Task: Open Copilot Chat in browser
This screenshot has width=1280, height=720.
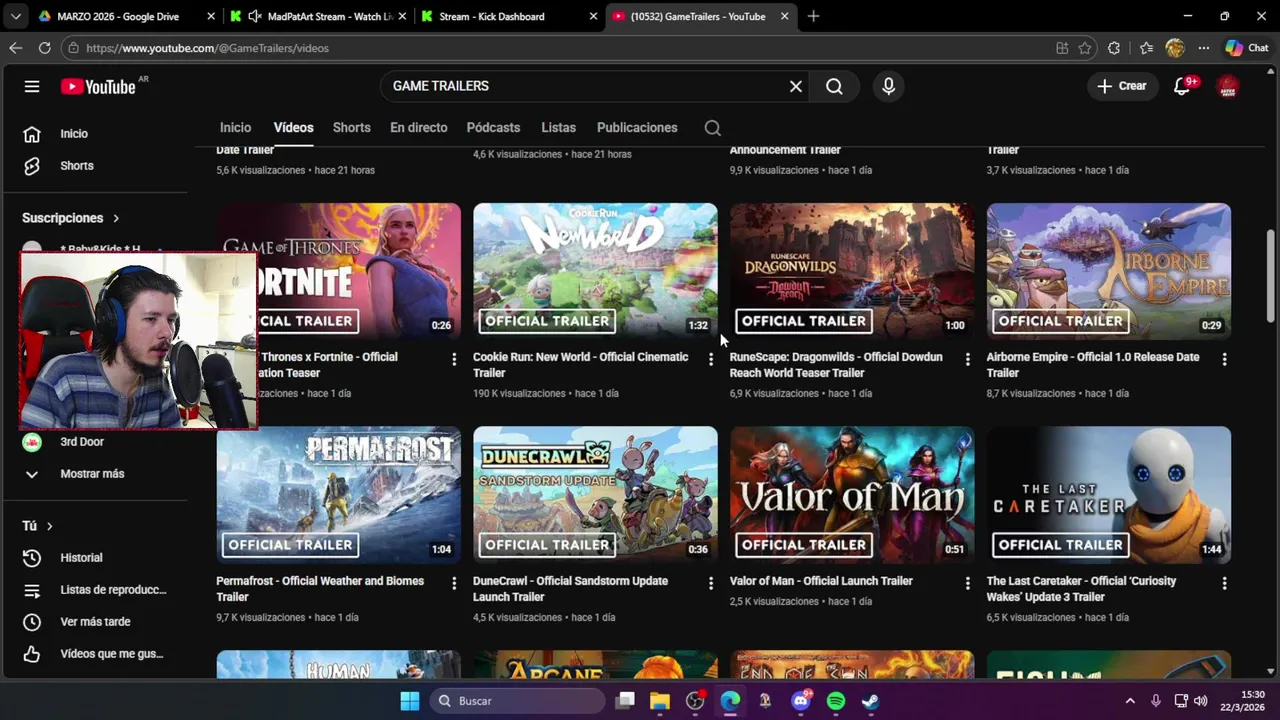Action: pos(1247,48)
